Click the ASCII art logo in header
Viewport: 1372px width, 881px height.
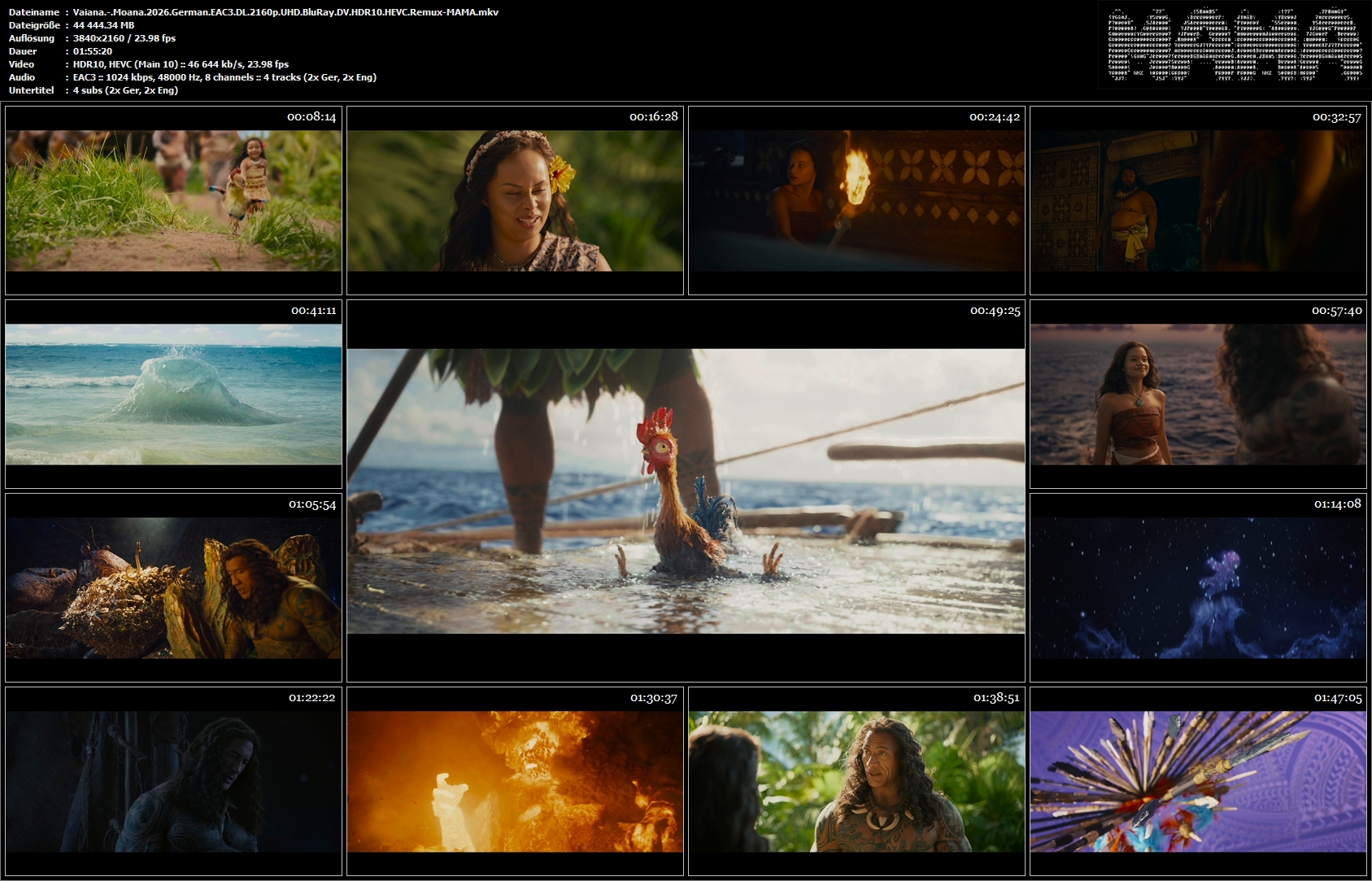tap(1235, 45)
